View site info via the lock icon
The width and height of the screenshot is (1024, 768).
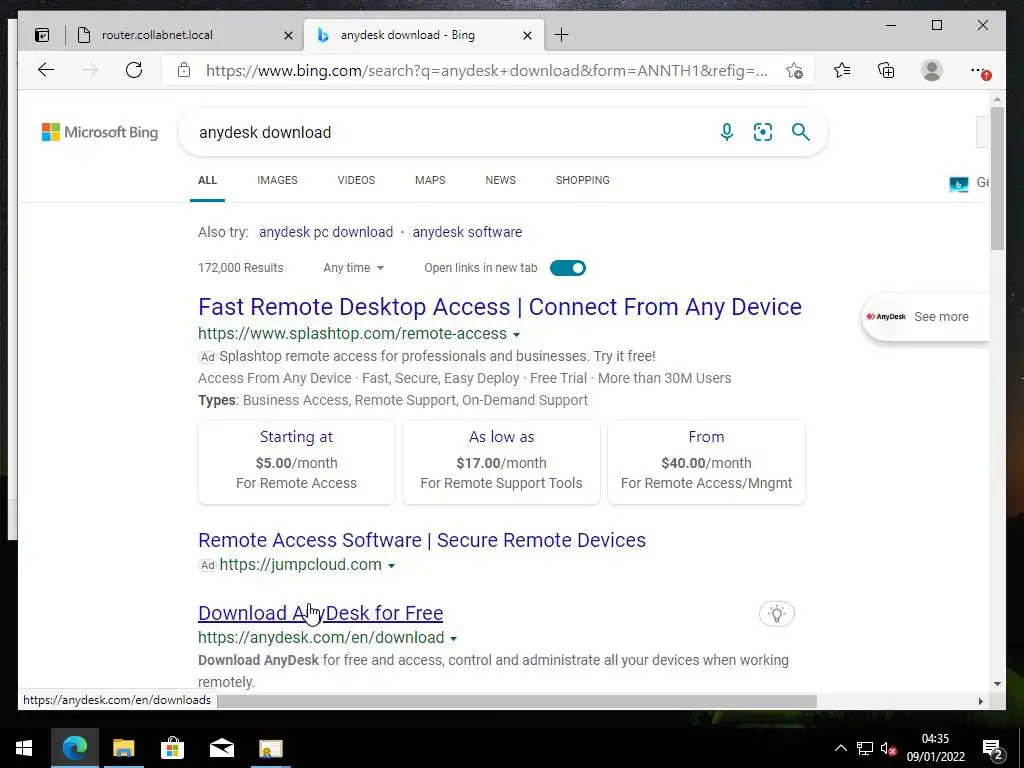(x=184, y=70)
